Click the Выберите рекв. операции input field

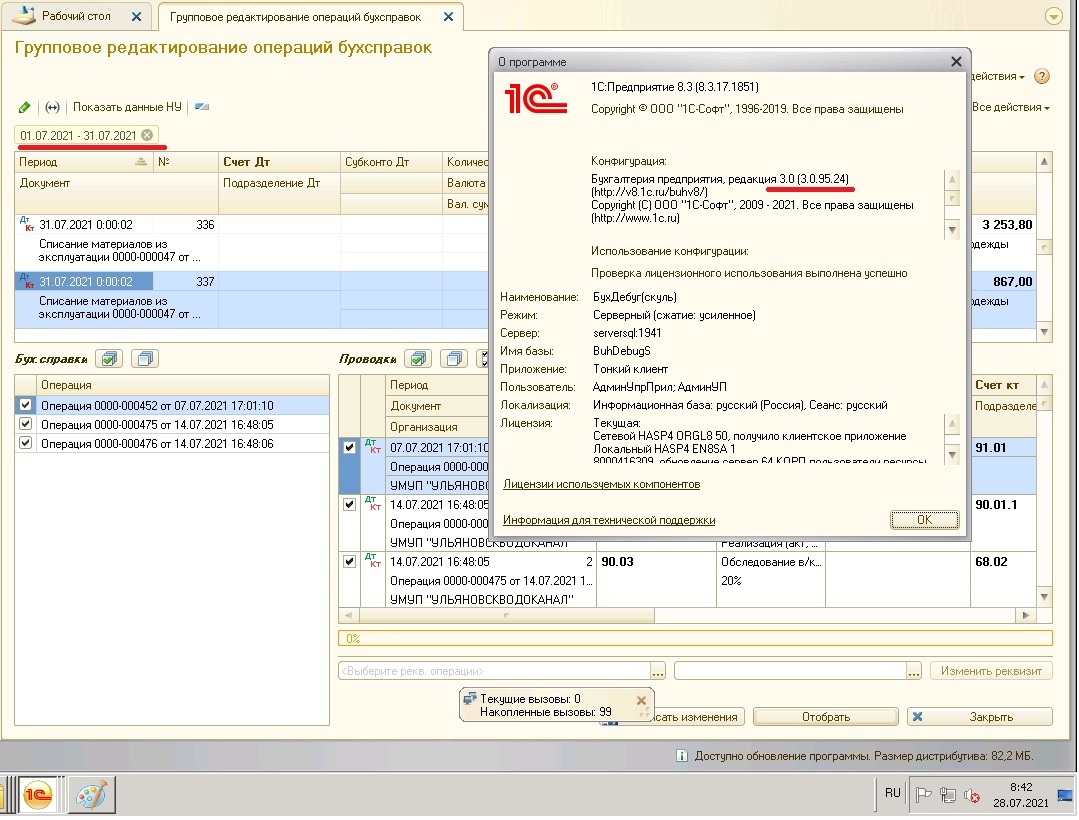coord(494,671)
